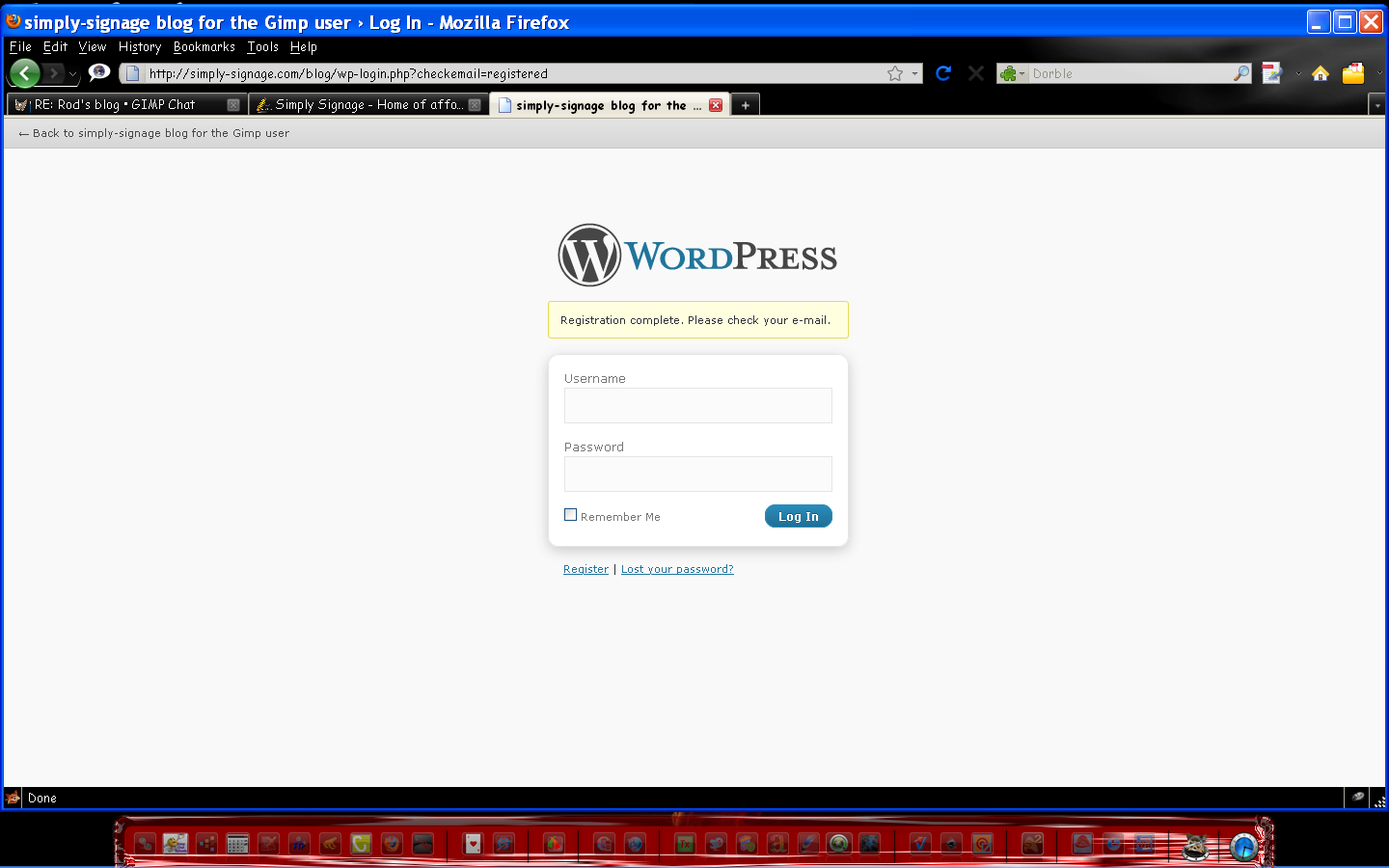
Task: Launch the Firefox icon in the dock
Action: [392, 844]
